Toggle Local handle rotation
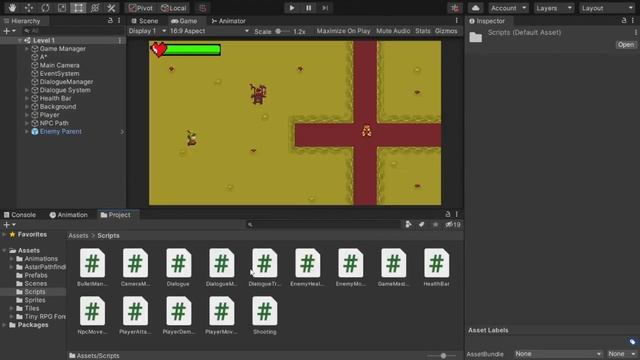640x360 pixels. point(173,8)
